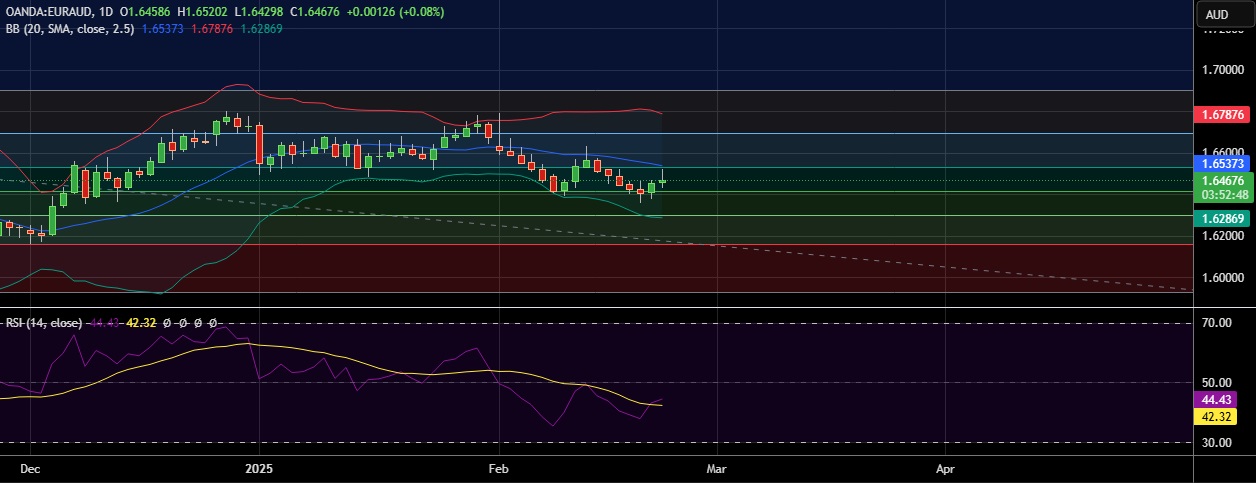The width and height of the screenshot is (1256, 483).
Task: Click the 2025 label on time axis
Action: (259, 468)
